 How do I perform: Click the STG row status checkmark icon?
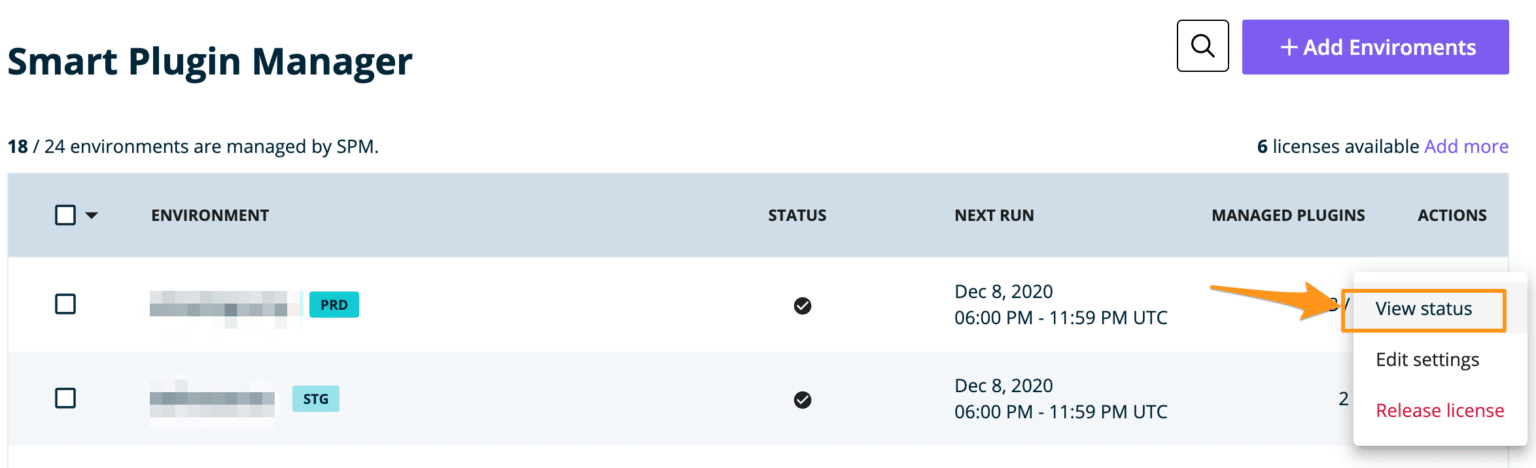(x=802, y=400)
